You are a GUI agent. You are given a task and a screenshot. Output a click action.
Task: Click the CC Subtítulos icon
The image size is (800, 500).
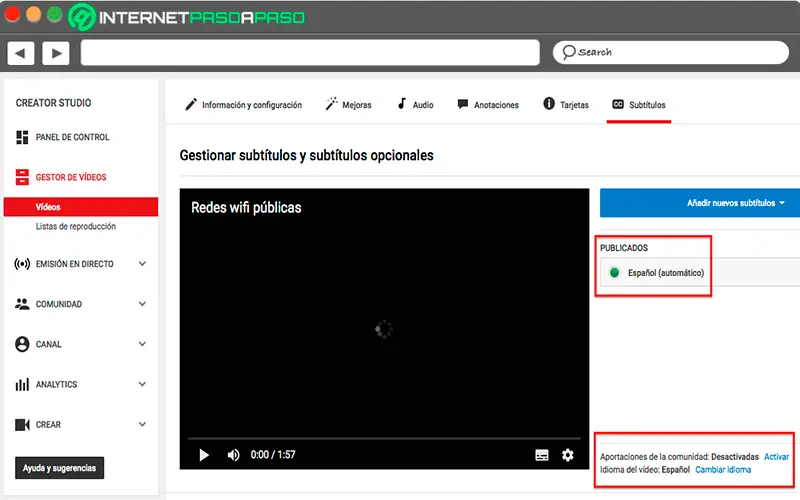618,104
